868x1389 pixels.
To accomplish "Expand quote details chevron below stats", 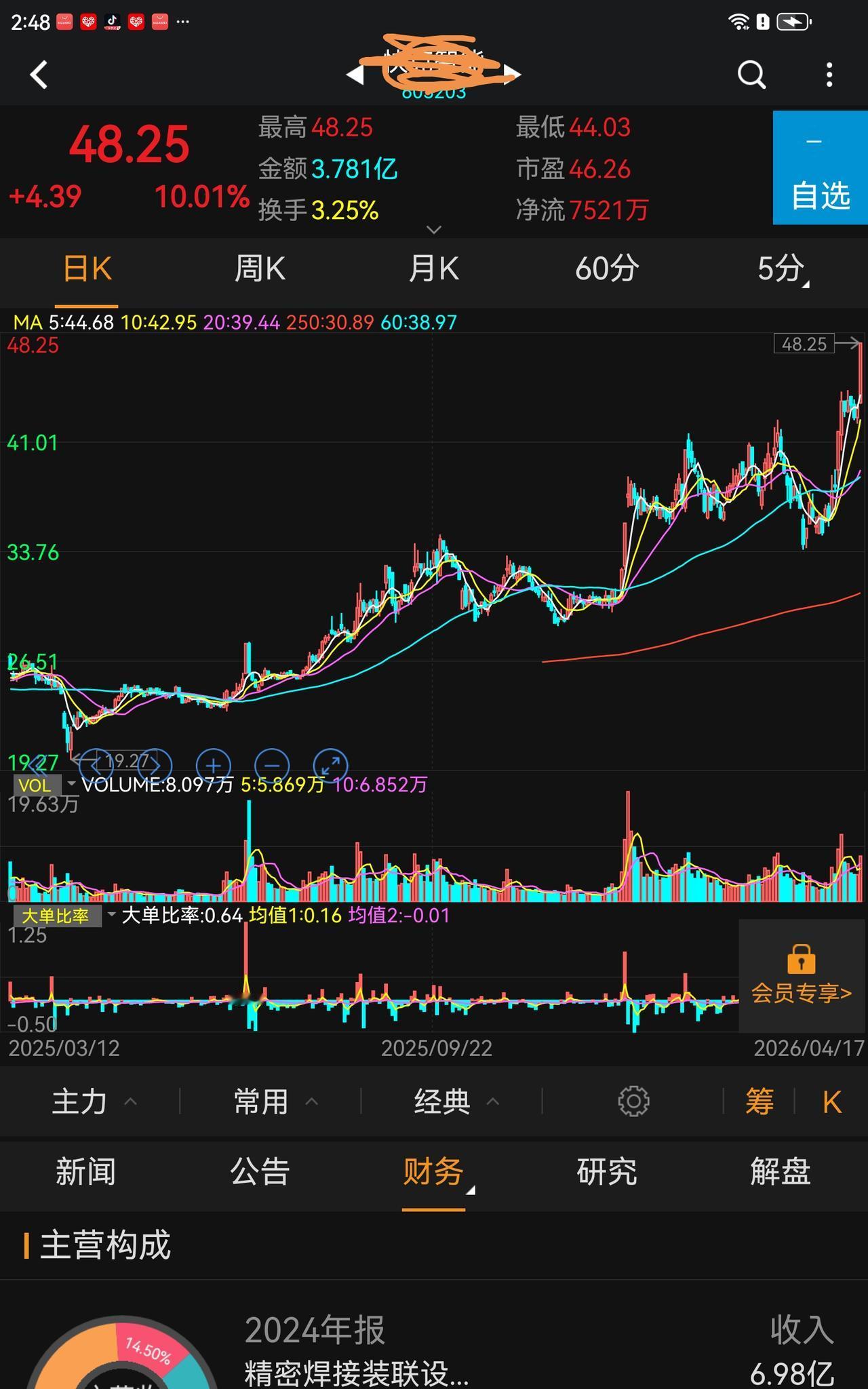I will [x=434, y=230].
